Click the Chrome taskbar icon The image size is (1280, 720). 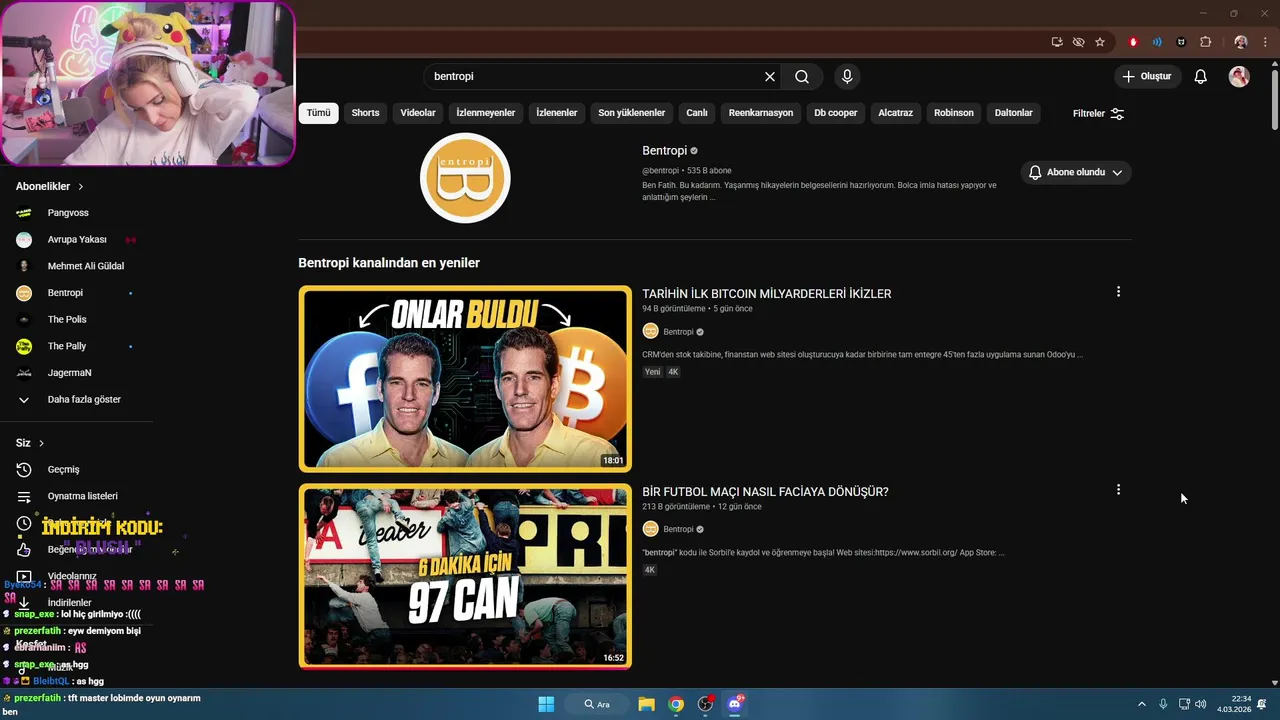(676, 704)
